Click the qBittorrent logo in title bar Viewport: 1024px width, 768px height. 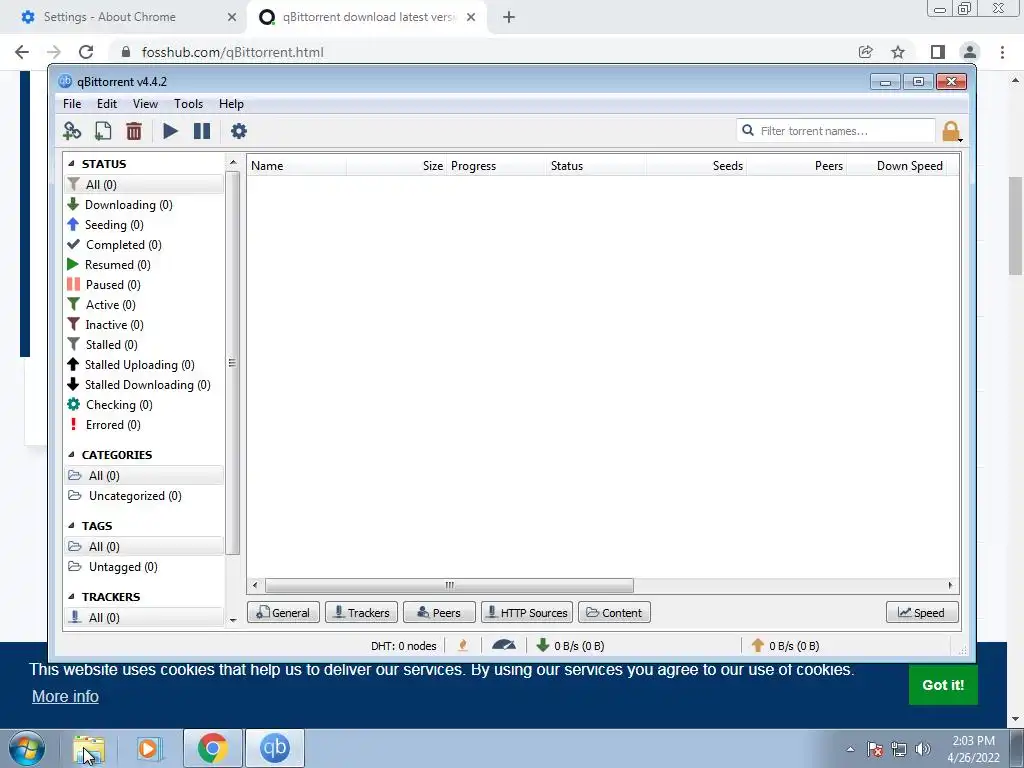pos(65,82)
